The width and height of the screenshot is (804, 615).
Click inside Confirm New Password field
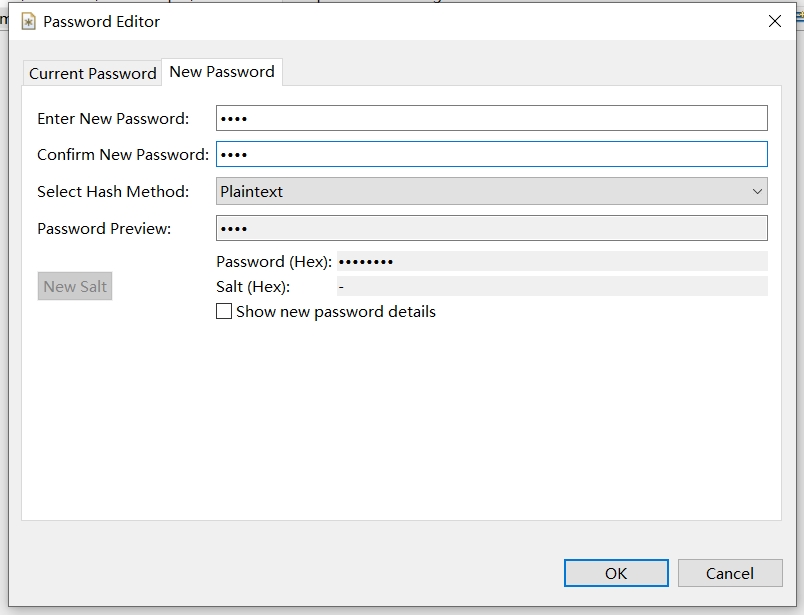coord(491,154)
